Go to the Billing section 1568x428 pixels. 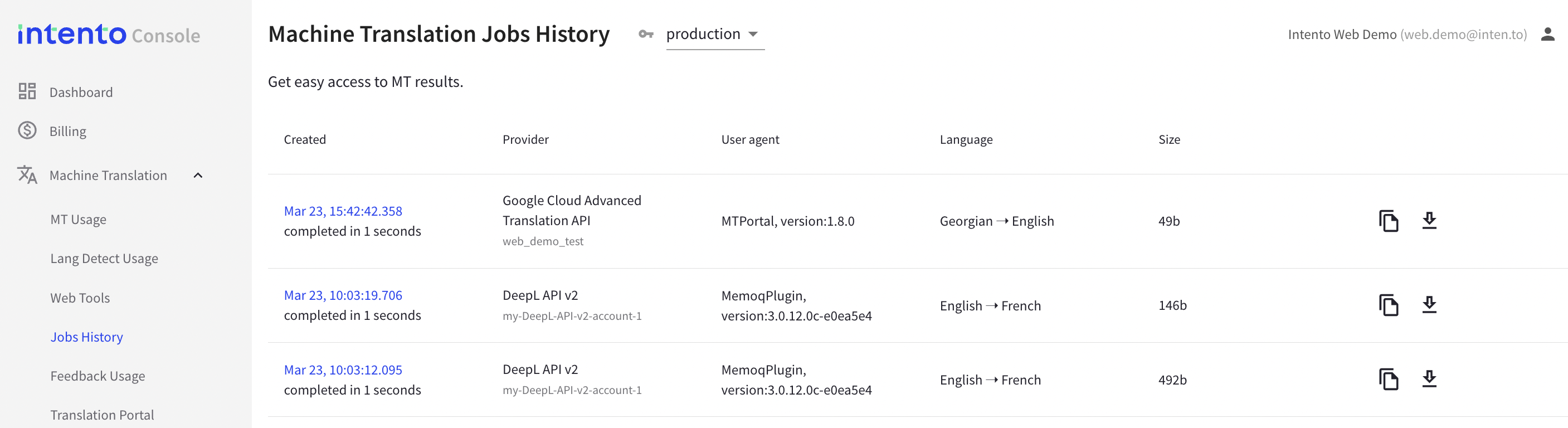point(67,132)
